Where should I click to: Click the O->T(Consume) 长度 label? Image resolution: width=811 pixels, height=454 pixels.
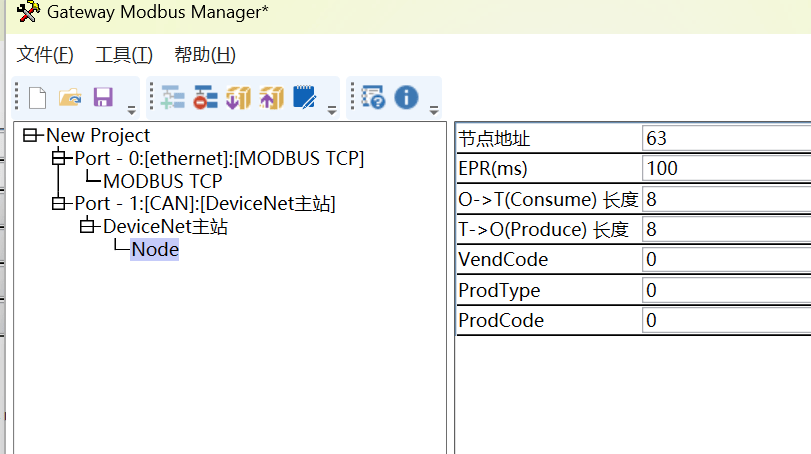tap(548, 199)
